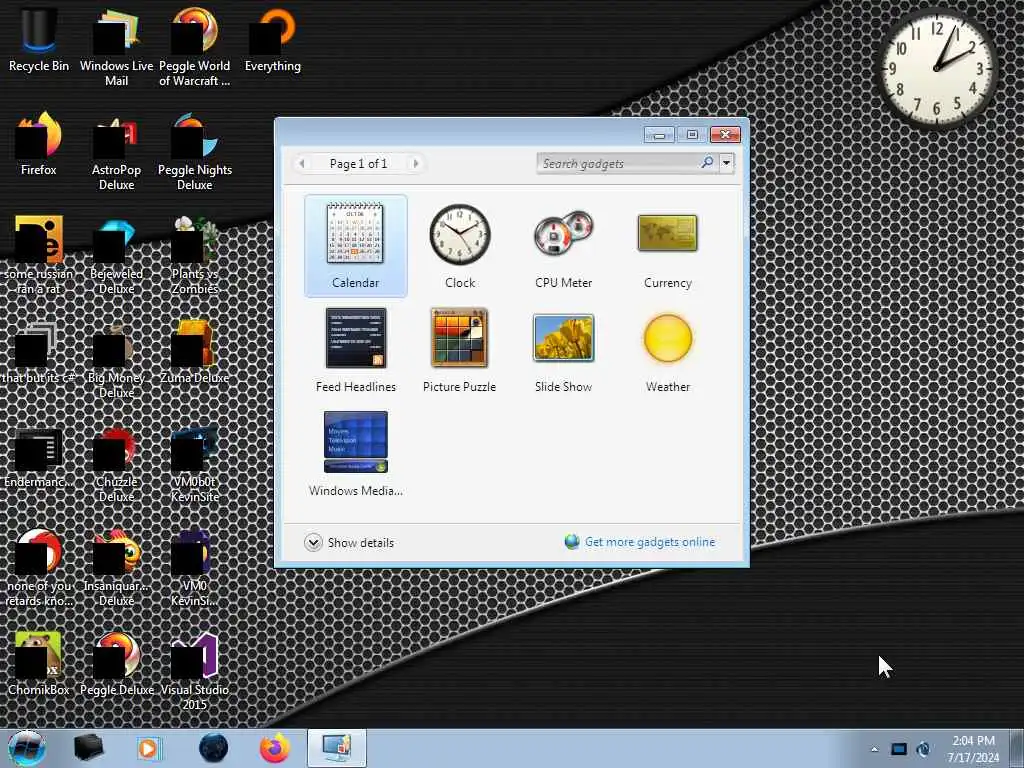The height and width of the screenshot is (768, 1024).
Task: Select the Endermanc... desktop icon
Action: 39,456
